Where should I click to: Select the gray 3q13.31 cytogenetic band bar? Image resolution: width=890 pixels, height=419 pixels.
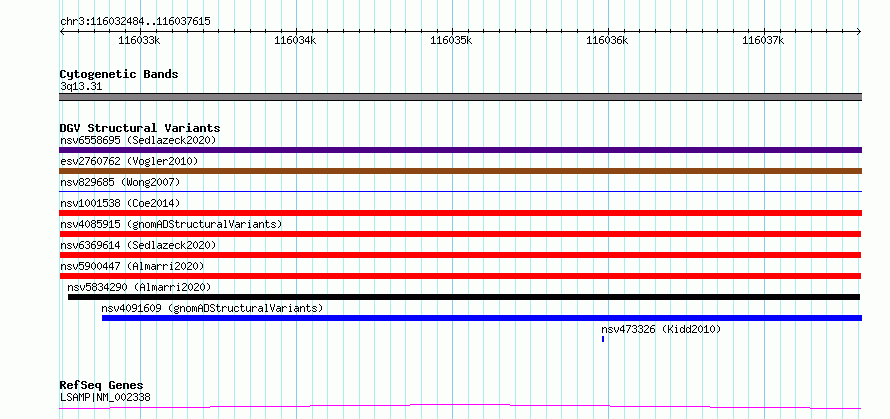460,97
